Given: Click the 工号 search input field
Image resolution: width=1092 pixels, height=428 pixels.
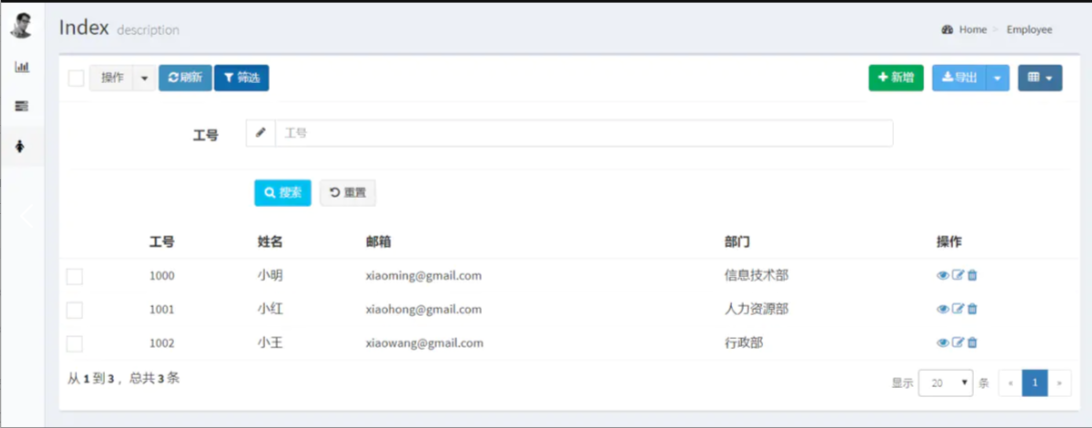Looking at the screenshot, I should (582, 133).
